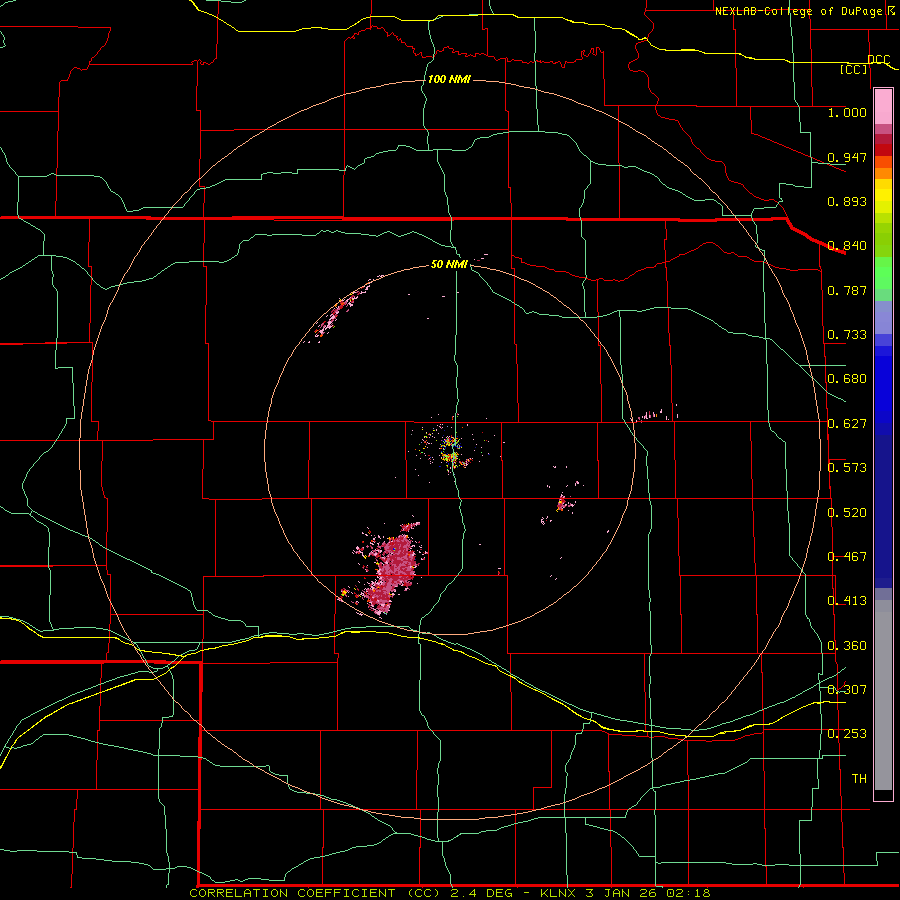Image resolution: width=900 pixels, height=900 pixels.
Task: Pick the orange segment of the color bar
Action: 883,173
